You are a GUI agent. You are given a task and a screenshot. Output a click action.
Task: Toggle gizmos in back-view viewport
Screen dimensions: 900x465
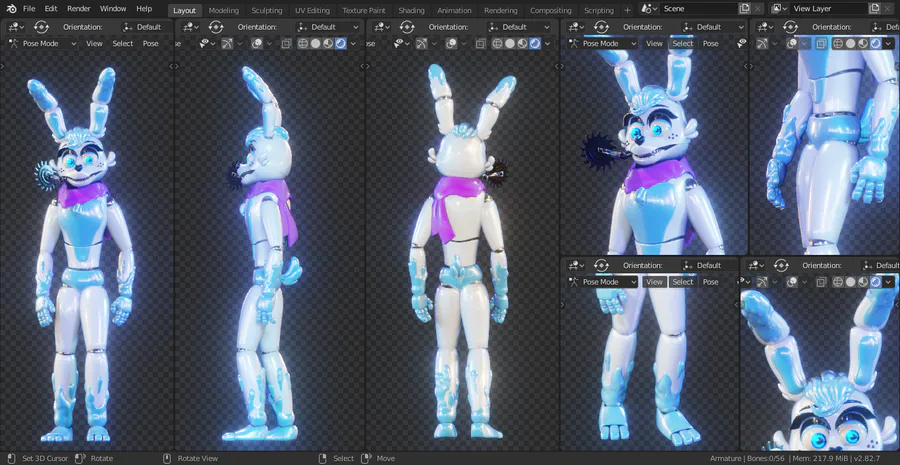[422, 44]
